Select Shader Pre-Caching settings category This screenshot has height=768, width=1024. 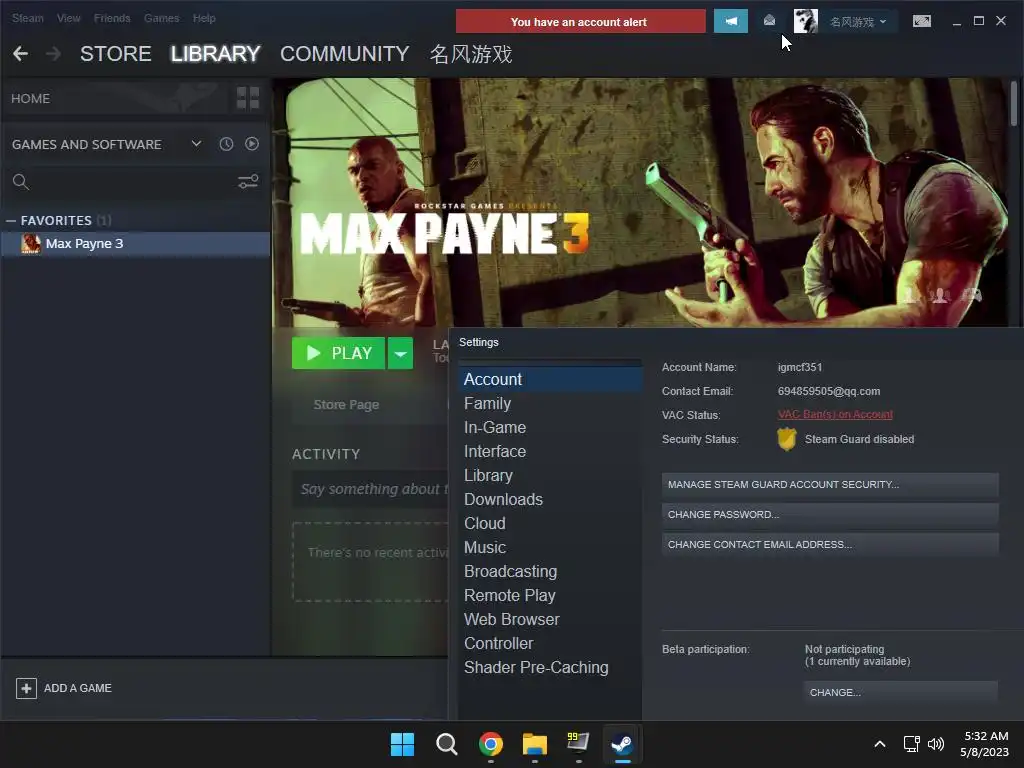click(x=550, y=667)
